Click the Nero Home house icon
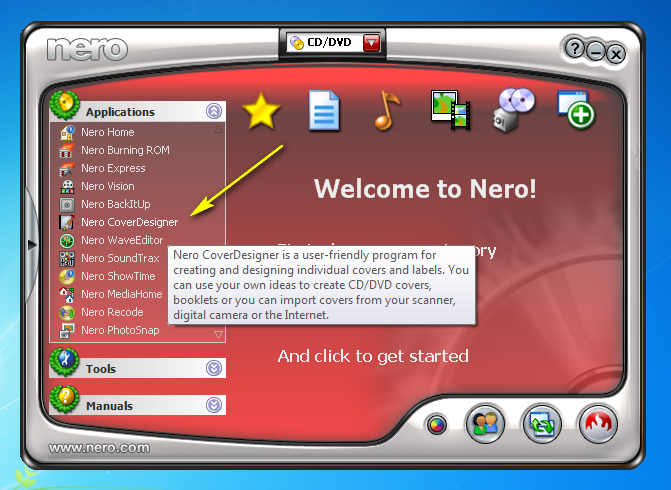Viewport: 671px width, 490px height. [67, 132]
